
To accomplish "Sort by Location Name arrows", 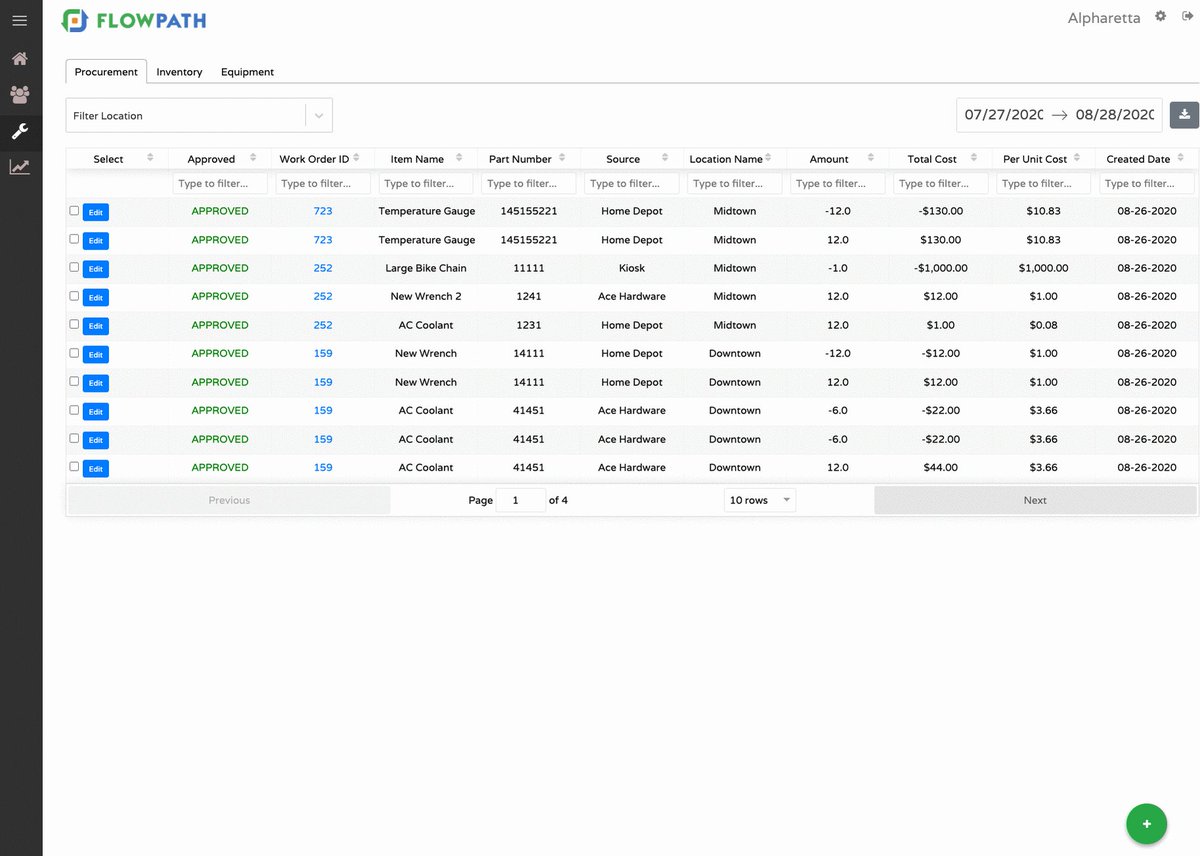I will [770, 158].
